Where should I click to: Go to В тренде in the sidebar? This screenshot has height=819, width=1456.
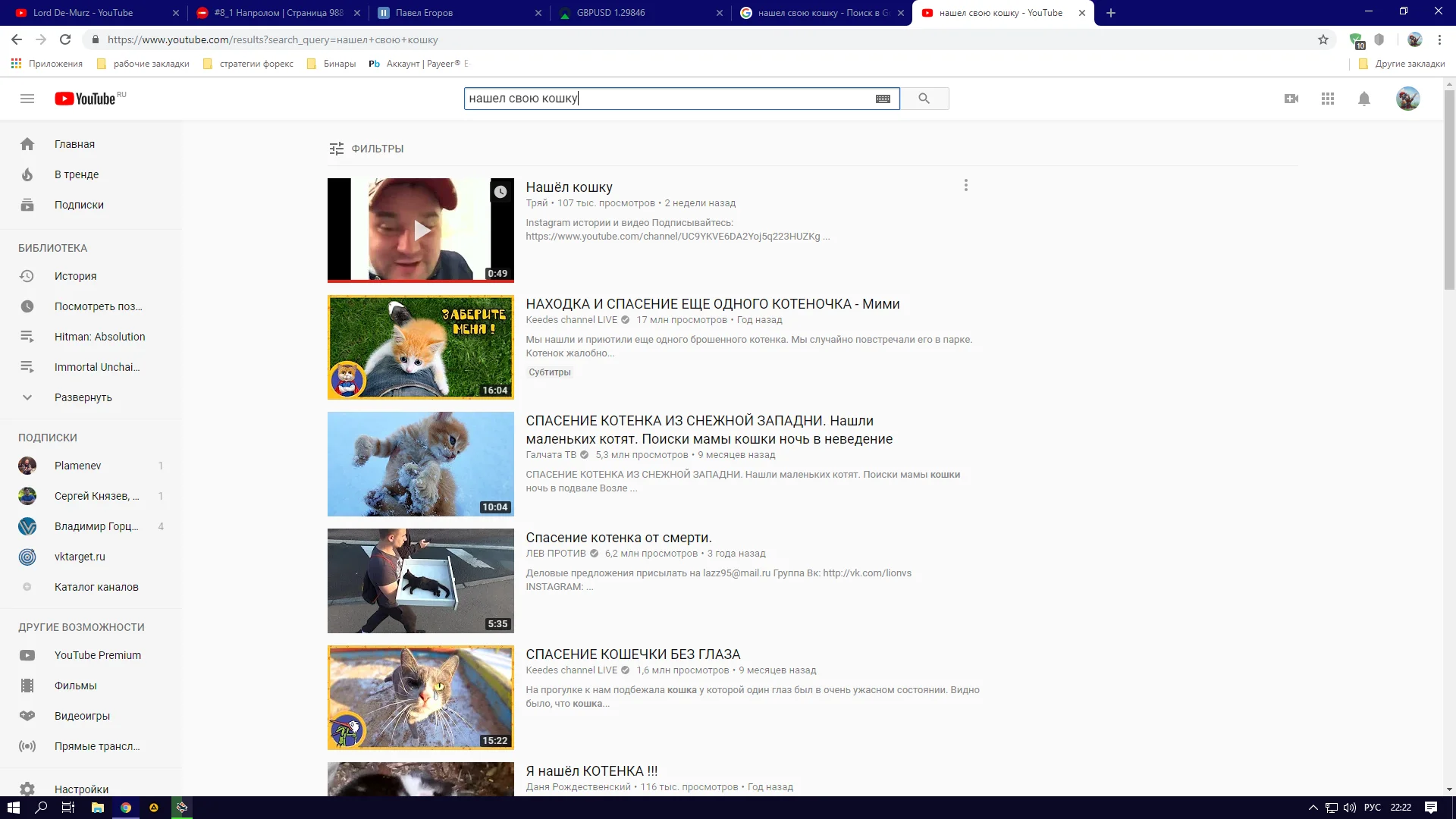click(77, 174)
